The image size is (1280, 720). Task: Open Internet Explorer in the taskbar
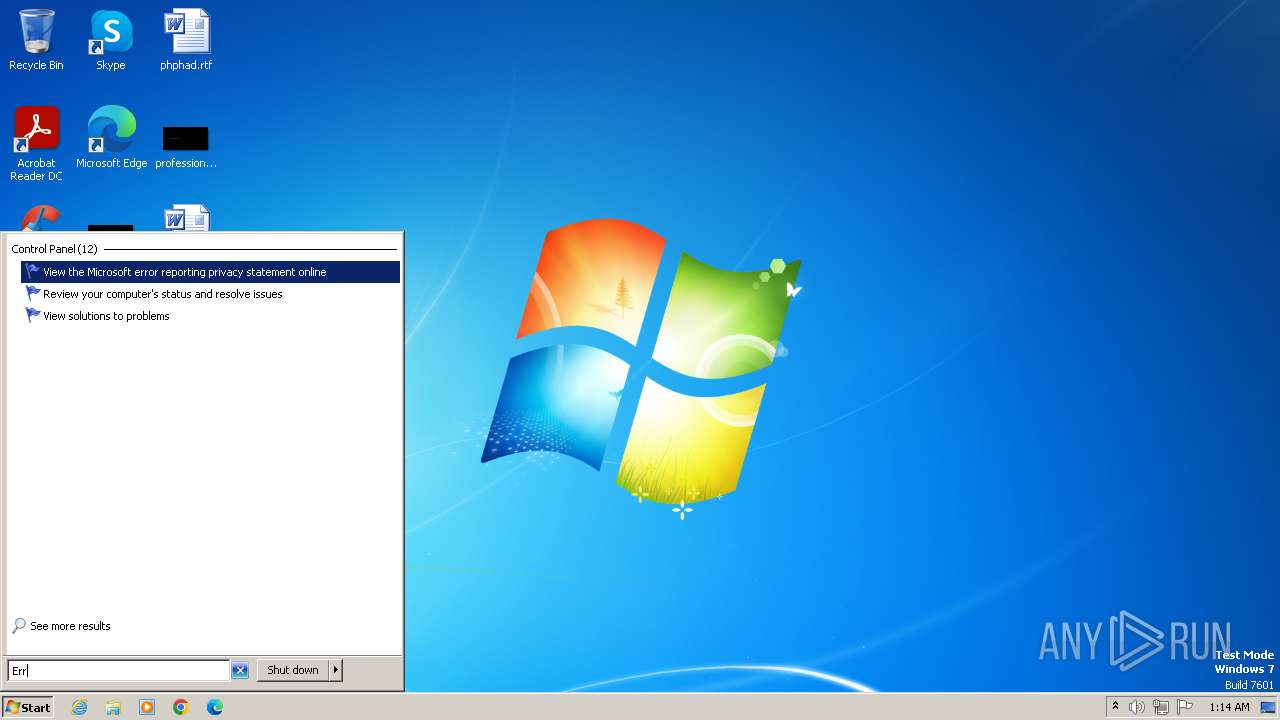(x=79, y=707)
